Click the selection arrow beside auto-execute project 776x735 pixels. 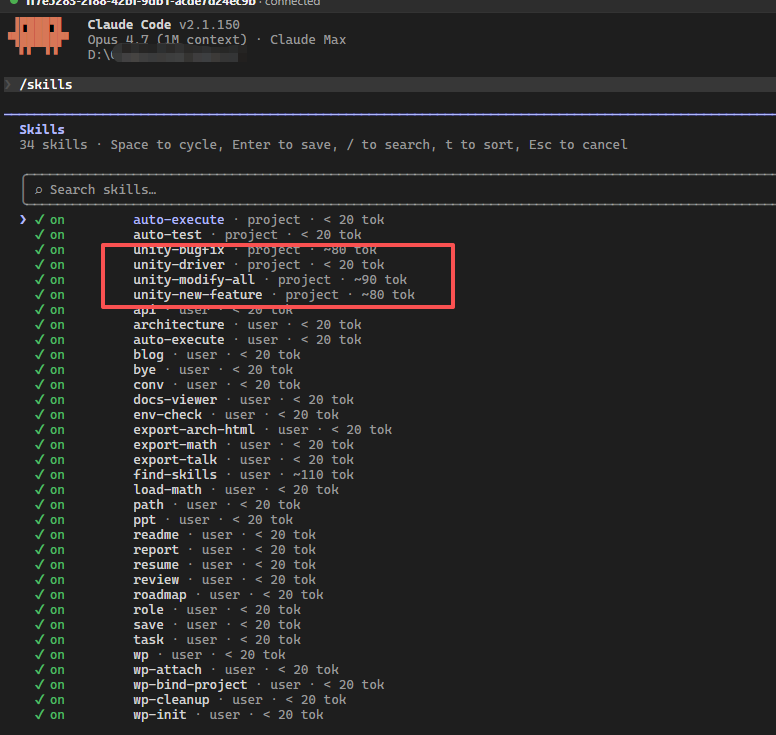click(23, 219)
